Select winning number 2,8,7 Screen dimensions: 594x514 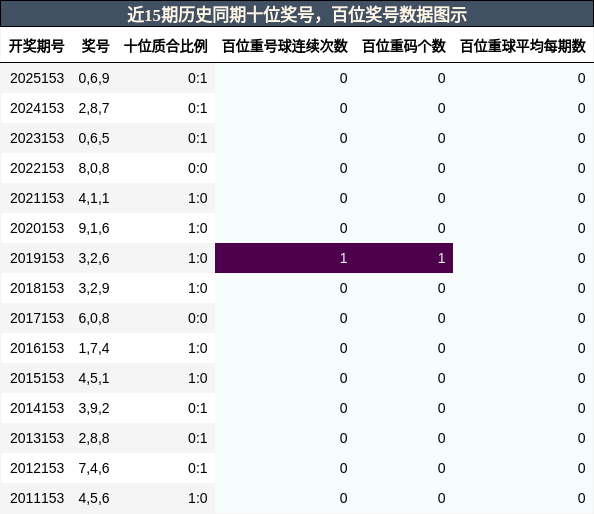(94, 108)
